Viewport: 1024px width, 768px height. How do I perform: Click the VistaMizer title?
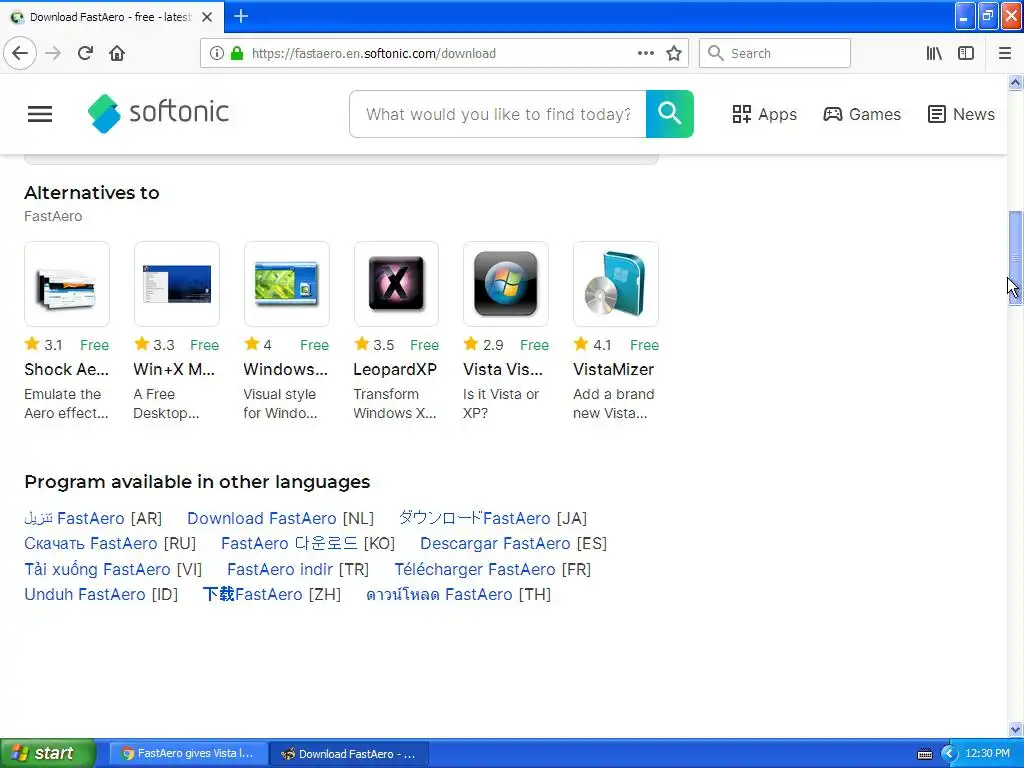[x=613, y=370]
